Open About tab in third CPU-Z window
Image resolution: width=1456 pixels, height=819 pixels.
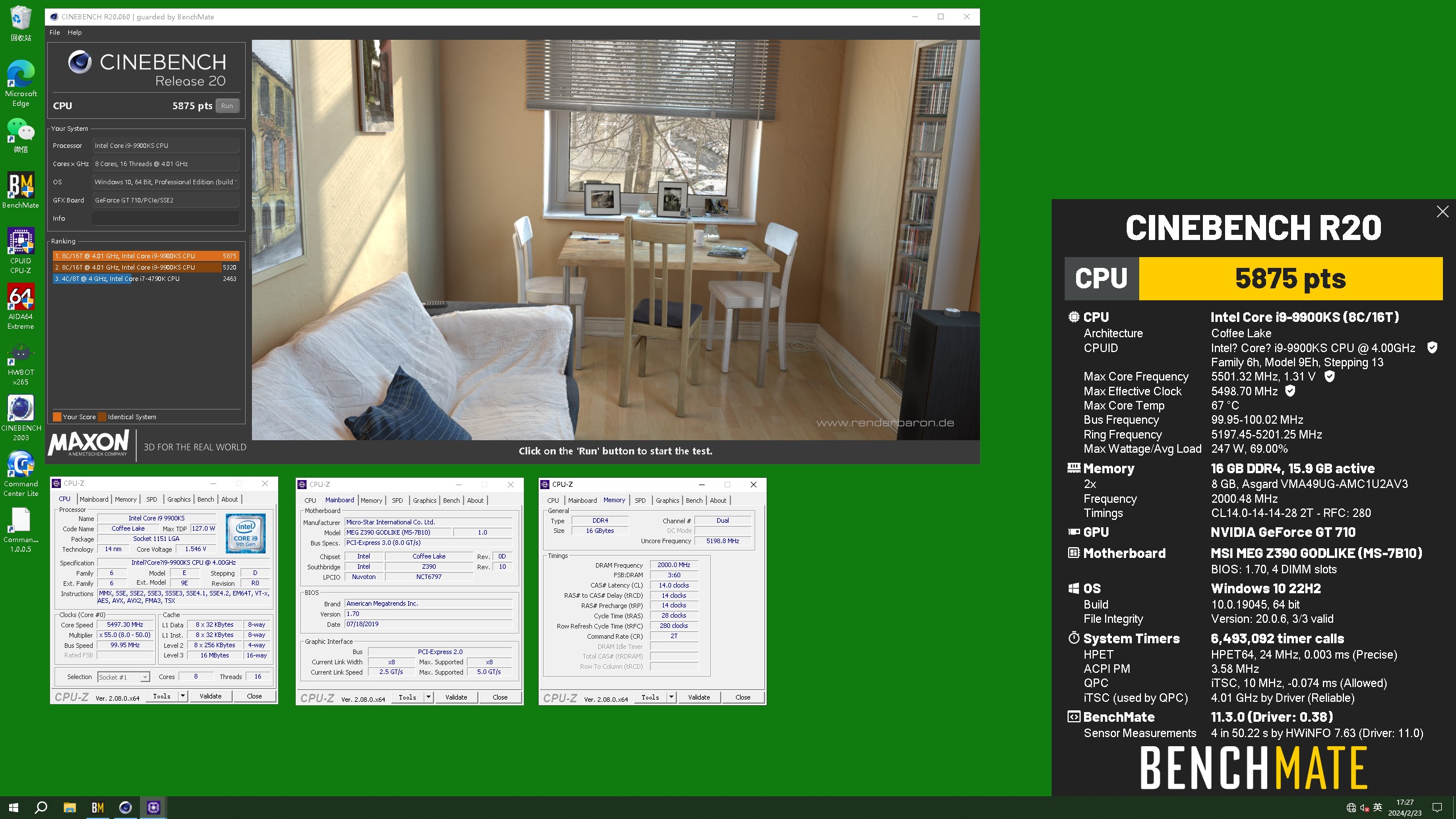coord(718,500)
